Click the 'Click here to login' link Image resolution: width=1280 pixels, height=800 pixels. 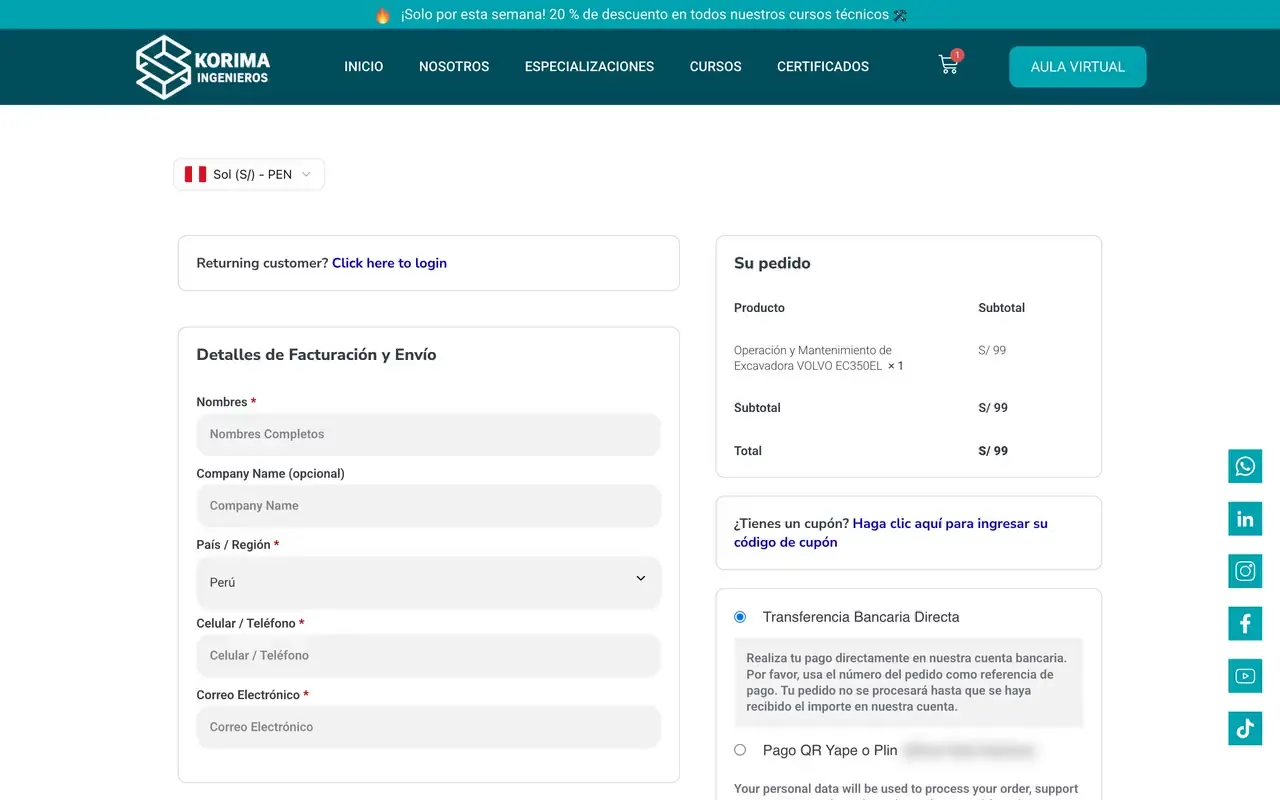coord(389,263)
